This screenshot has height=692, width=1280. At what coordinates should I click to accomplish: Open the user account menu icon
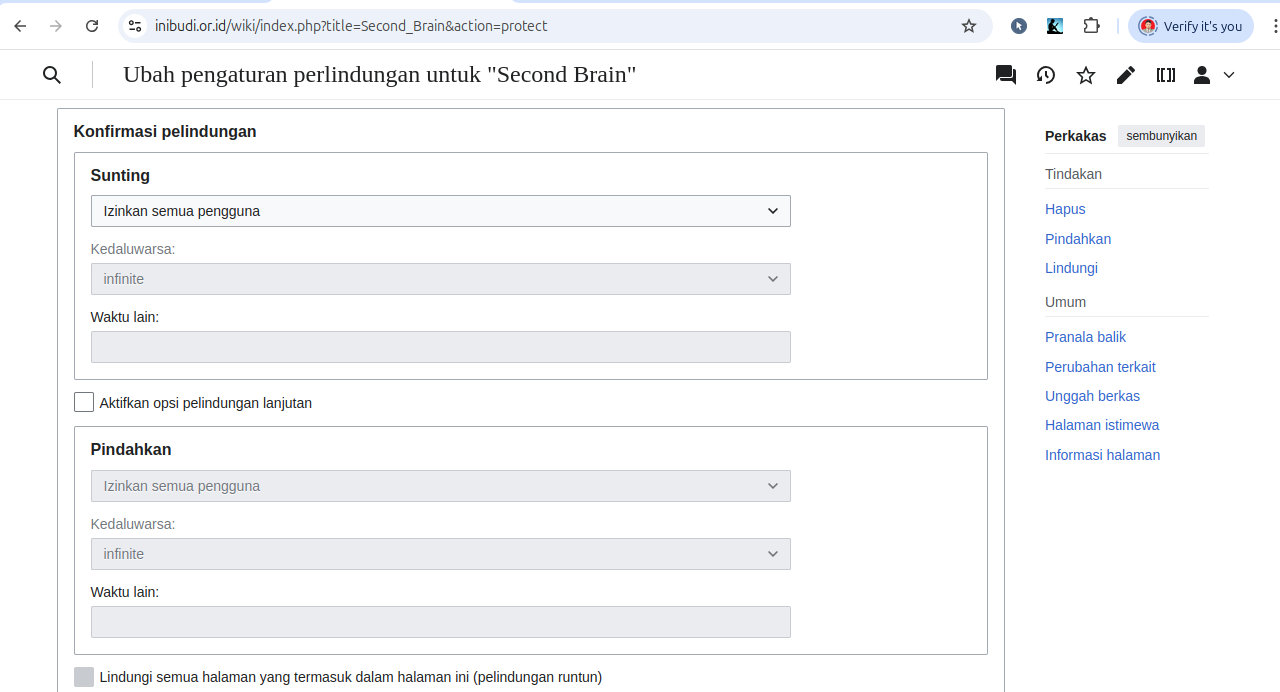pyautogui.click(x=1214, y=75)
